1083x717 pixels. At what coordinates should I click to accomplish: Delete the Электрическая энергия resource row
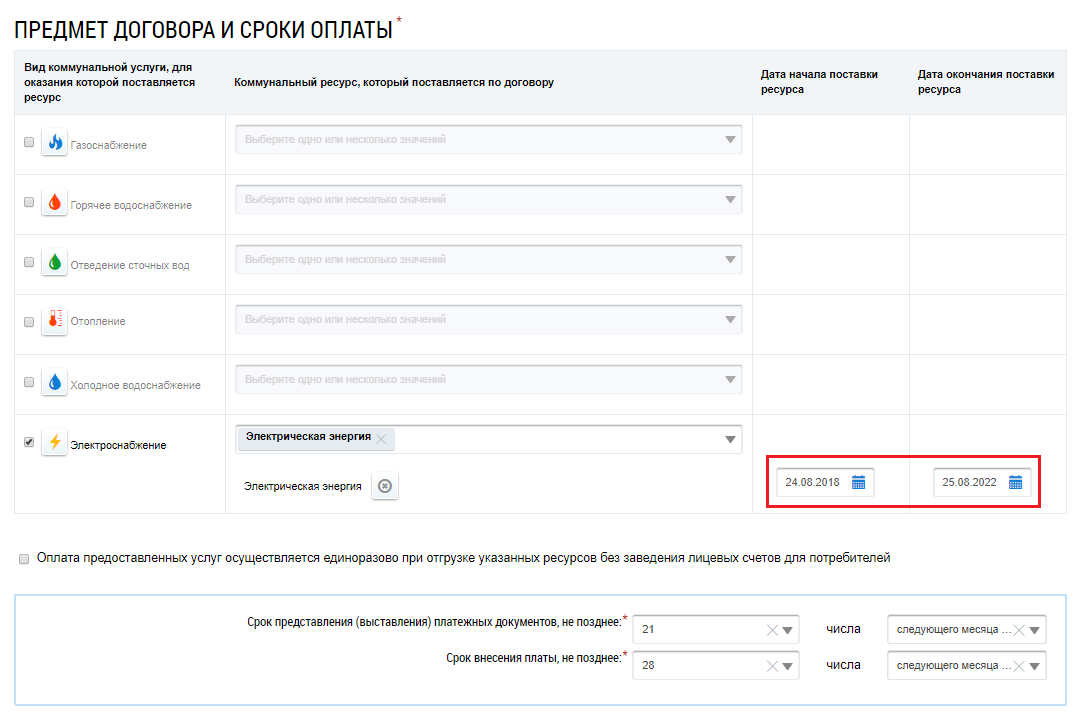[385, 487]
